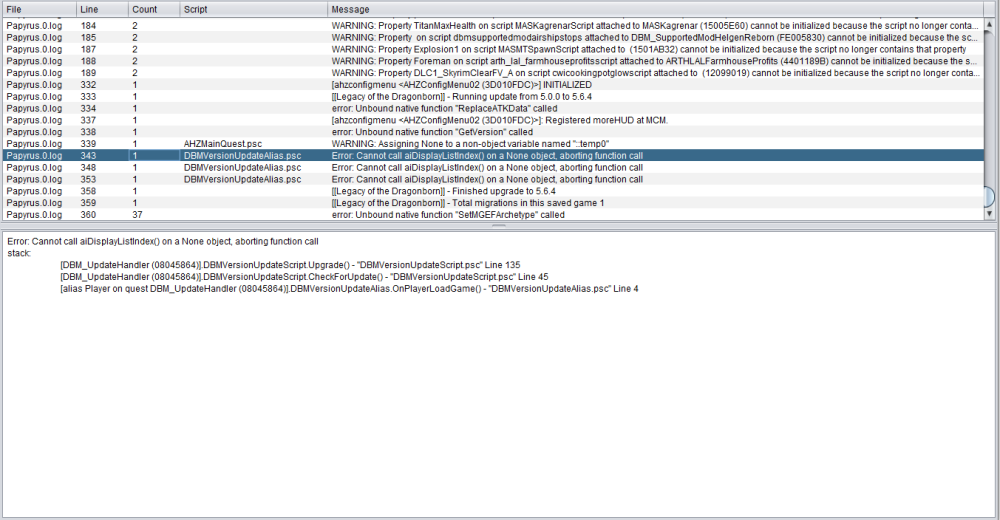Sort the table by the Message column header
Image resolution: width=1000 pixels, height=520 pixels.
tap(655, 10)
